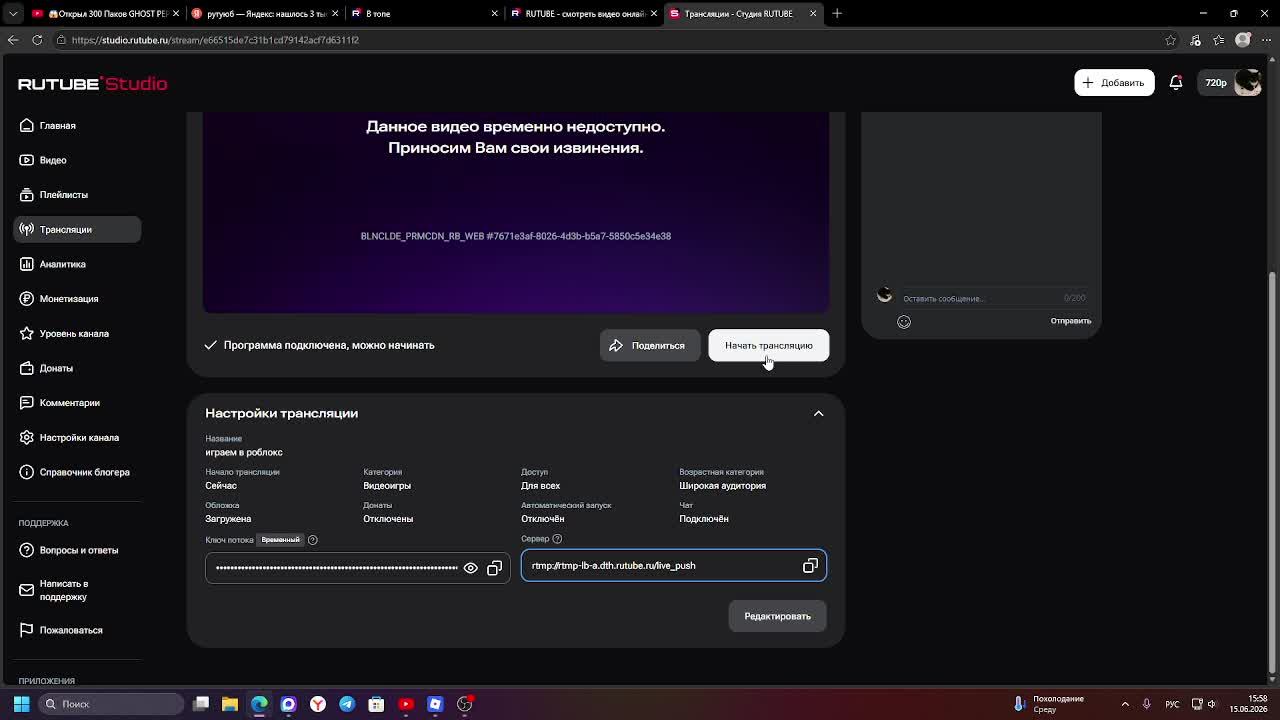Open the Roblox taskbar icon
The image size is (1280, 720).
coord(435,704)
